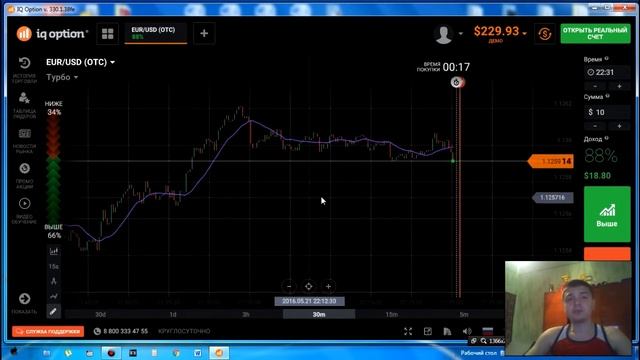The image size is (640, 360).
Task: Select the 3h timeframe
Action: [x=246, y=314]
